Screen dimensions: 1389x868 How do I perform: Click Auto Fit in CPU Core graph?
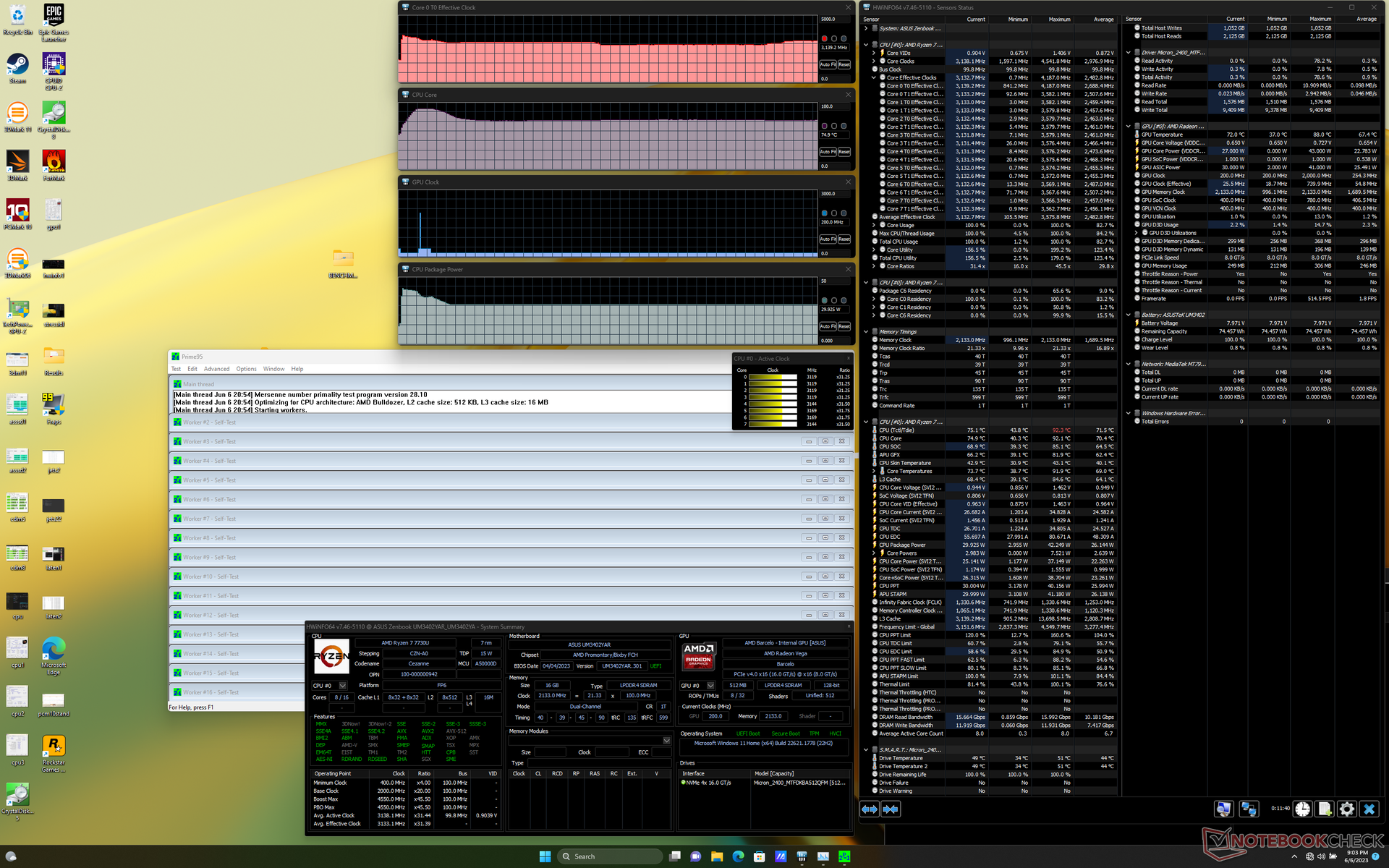click(x=828, y=152)
